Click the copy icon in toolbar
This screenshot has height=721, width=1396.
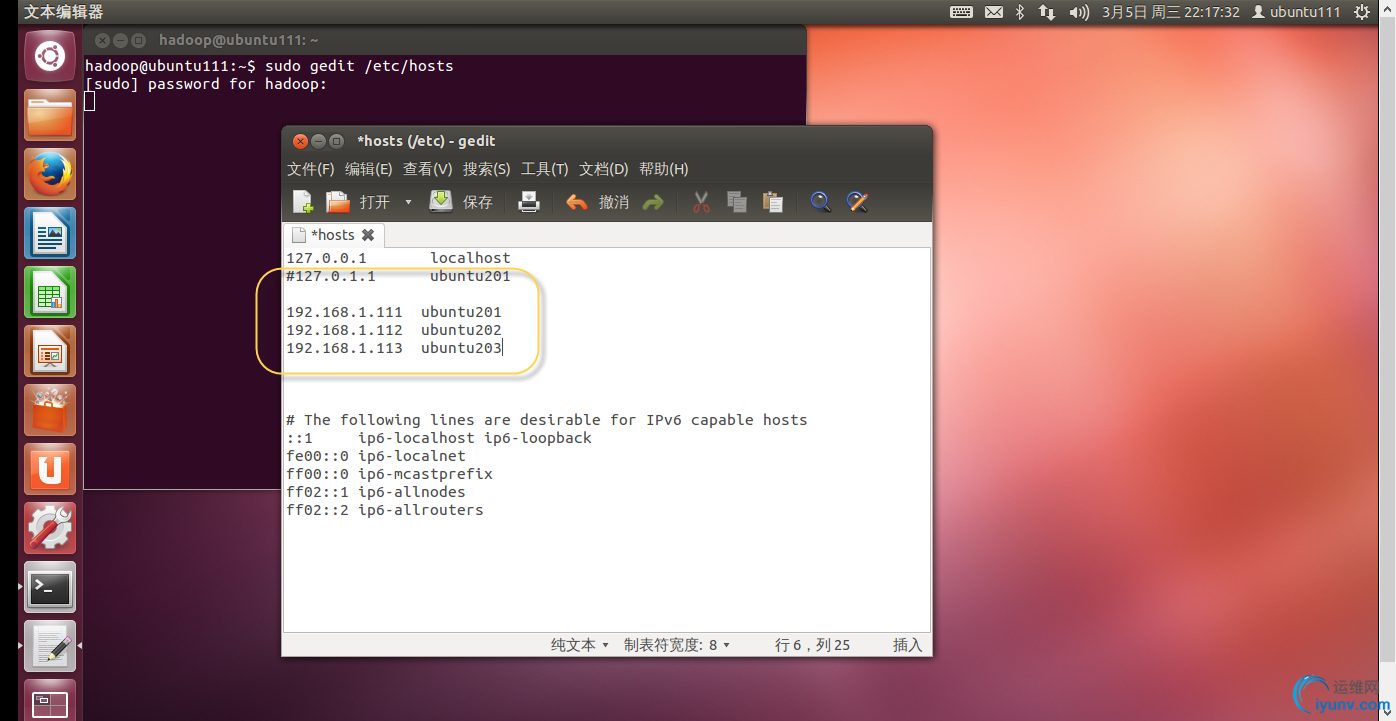tap(737, 202)
